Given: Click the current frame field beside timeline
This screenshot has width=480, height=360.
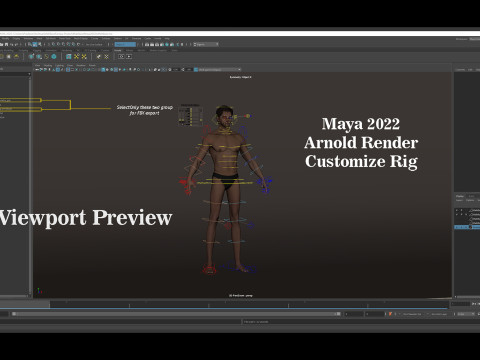Looking at the screenshot, I should 461,304.
